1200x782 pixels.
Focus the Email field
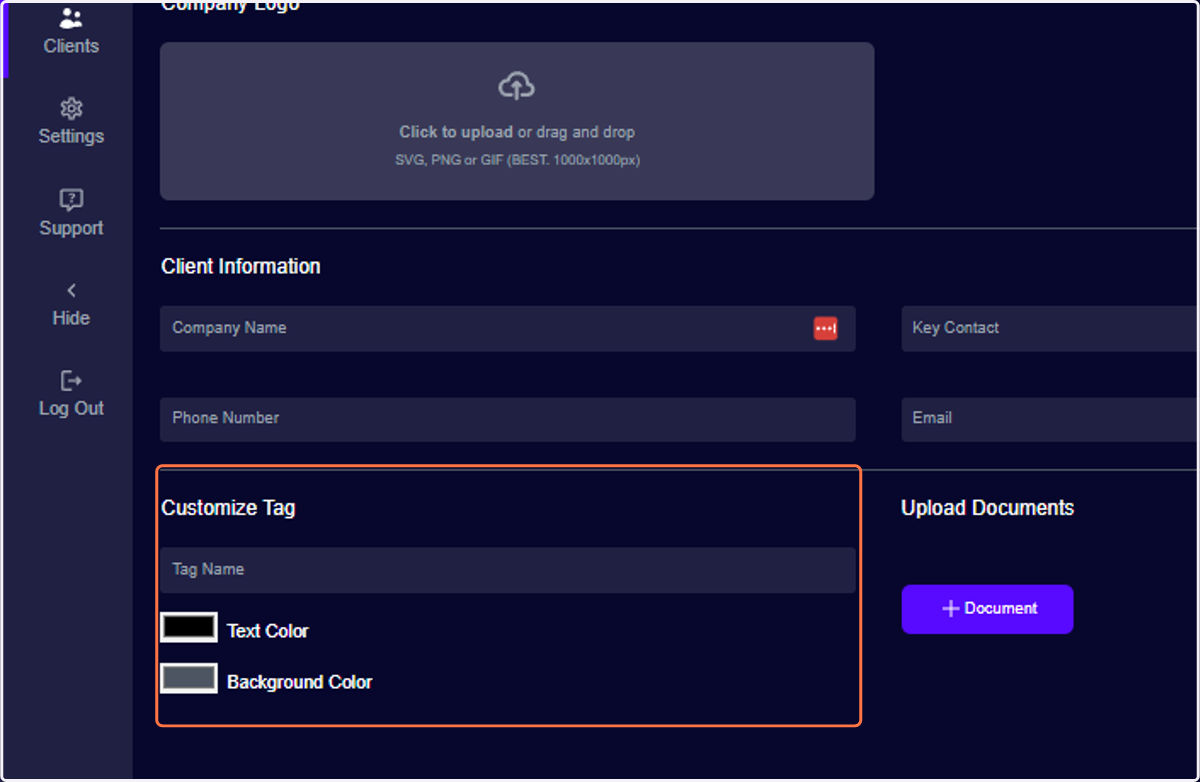click(x=1050, y=419)
